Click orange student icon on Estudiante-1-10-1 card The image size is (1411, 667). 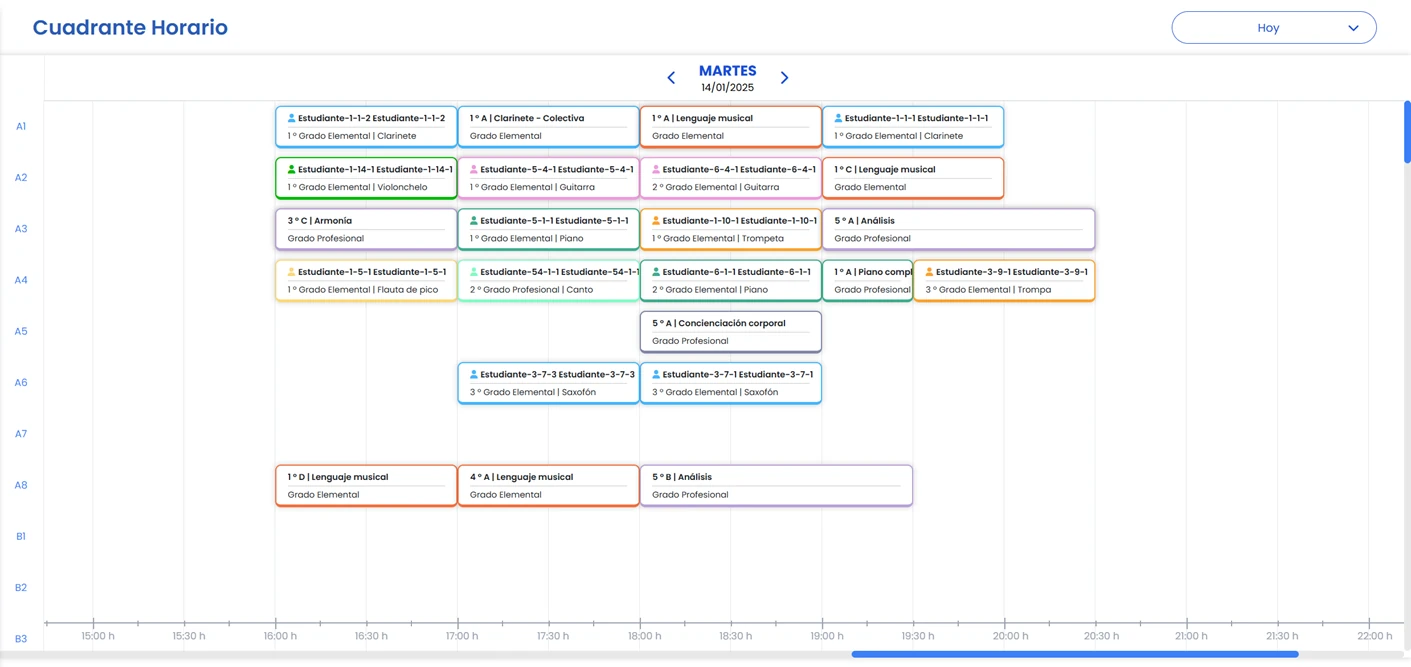[x=656, y=221]
